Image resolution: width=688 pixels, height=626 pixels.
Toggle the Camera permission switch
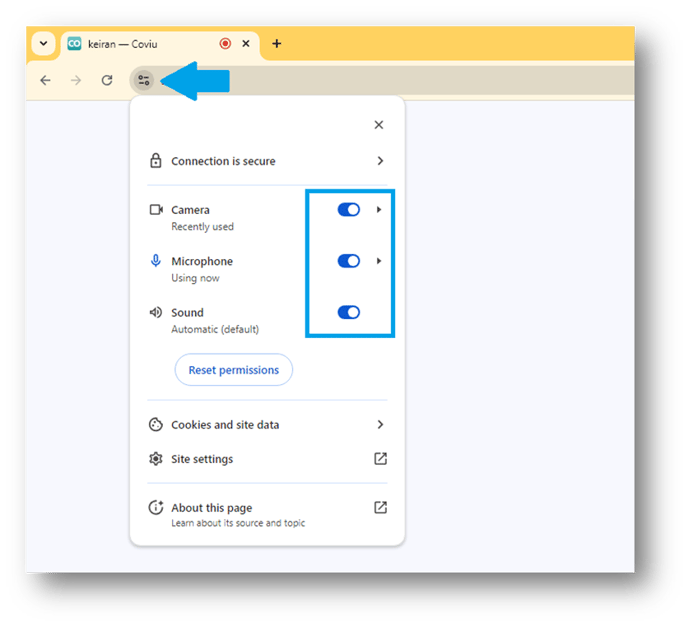pyautogui.click(x=349, y=210)
